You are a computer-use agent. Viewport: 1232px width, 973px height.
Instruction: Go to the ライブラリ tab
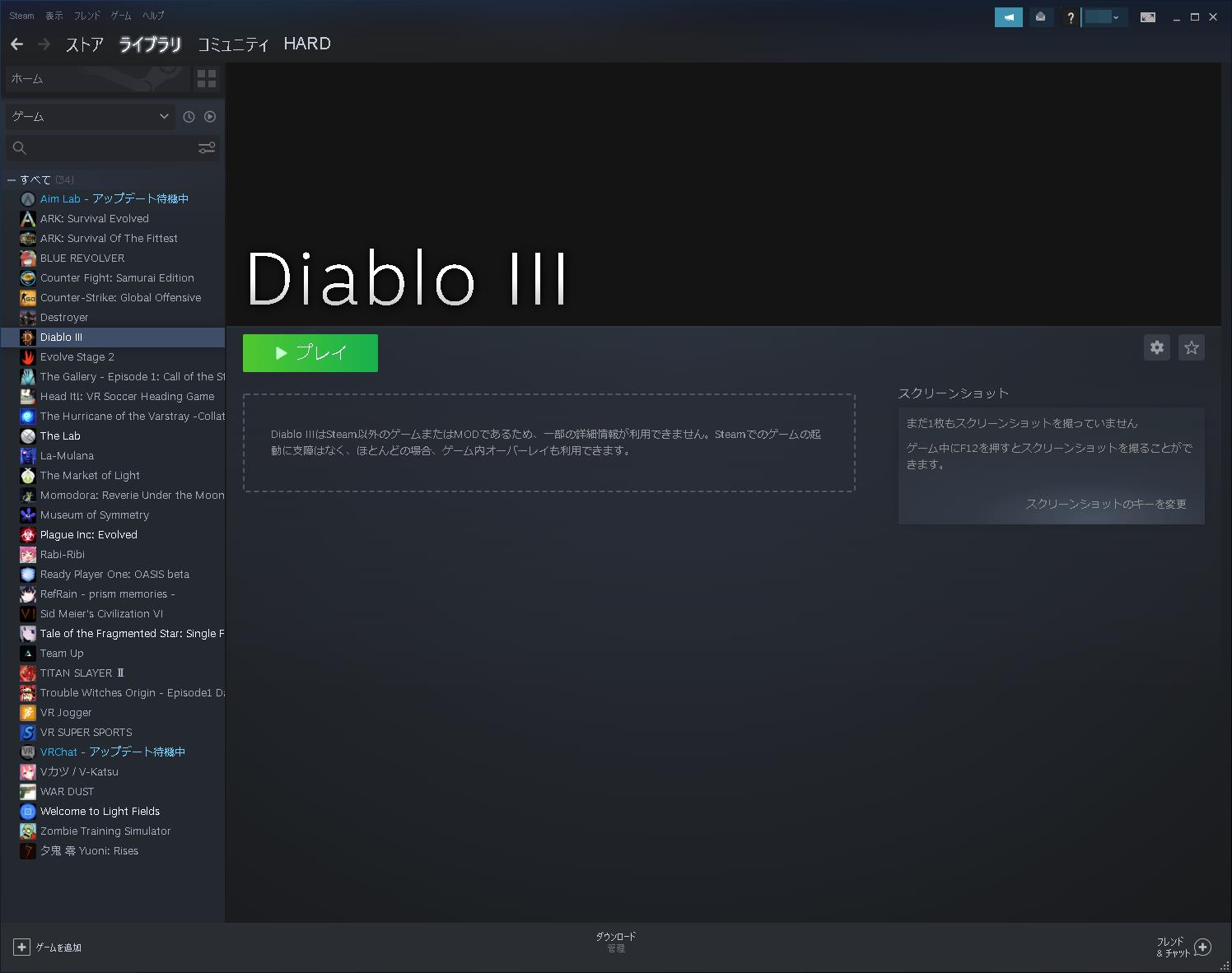click(x=150, y=44)
